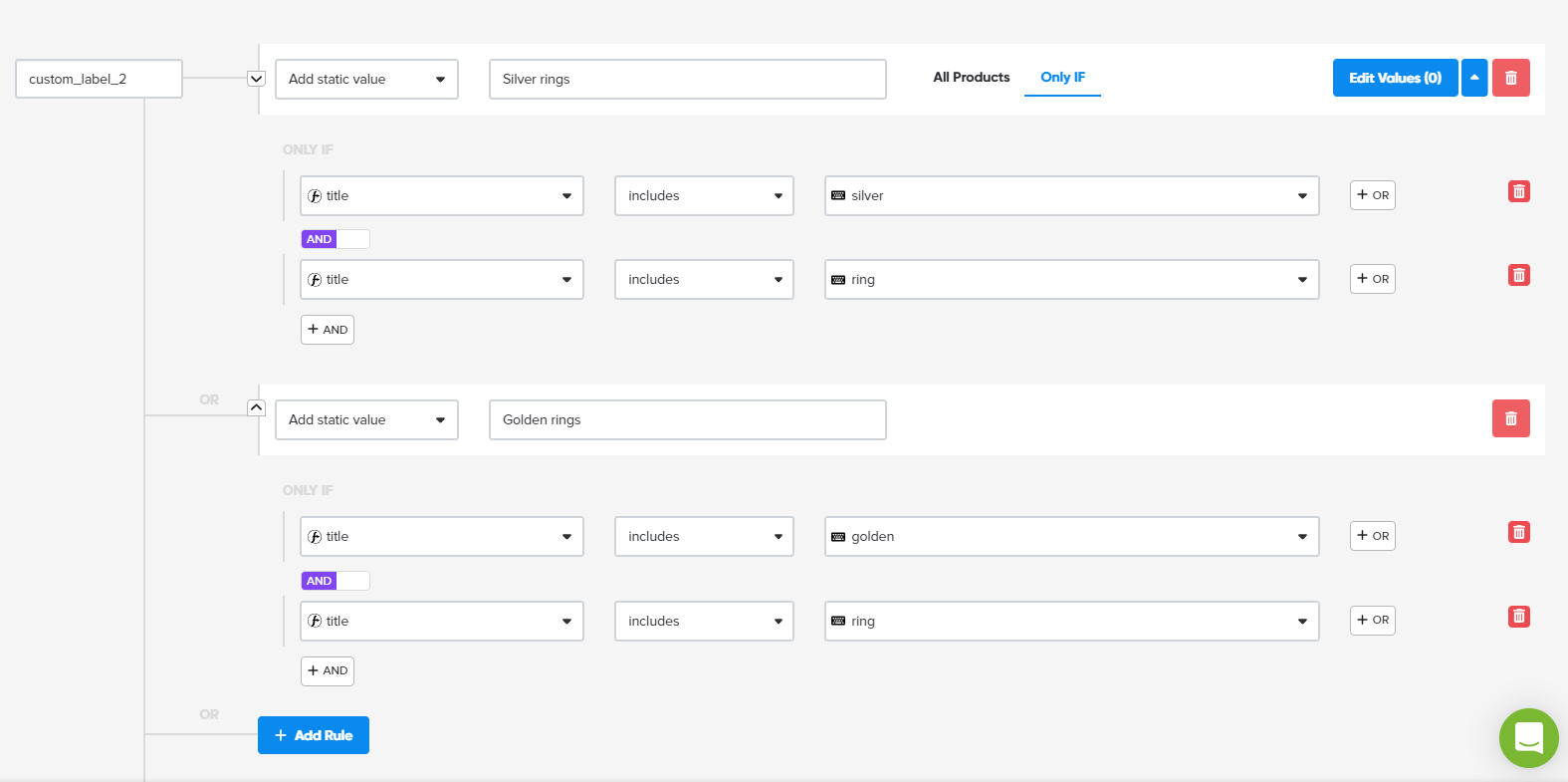The image size is (1568, 782).
Task: Remove the 'silver' condition row
Action: (x=1518, y=191)
